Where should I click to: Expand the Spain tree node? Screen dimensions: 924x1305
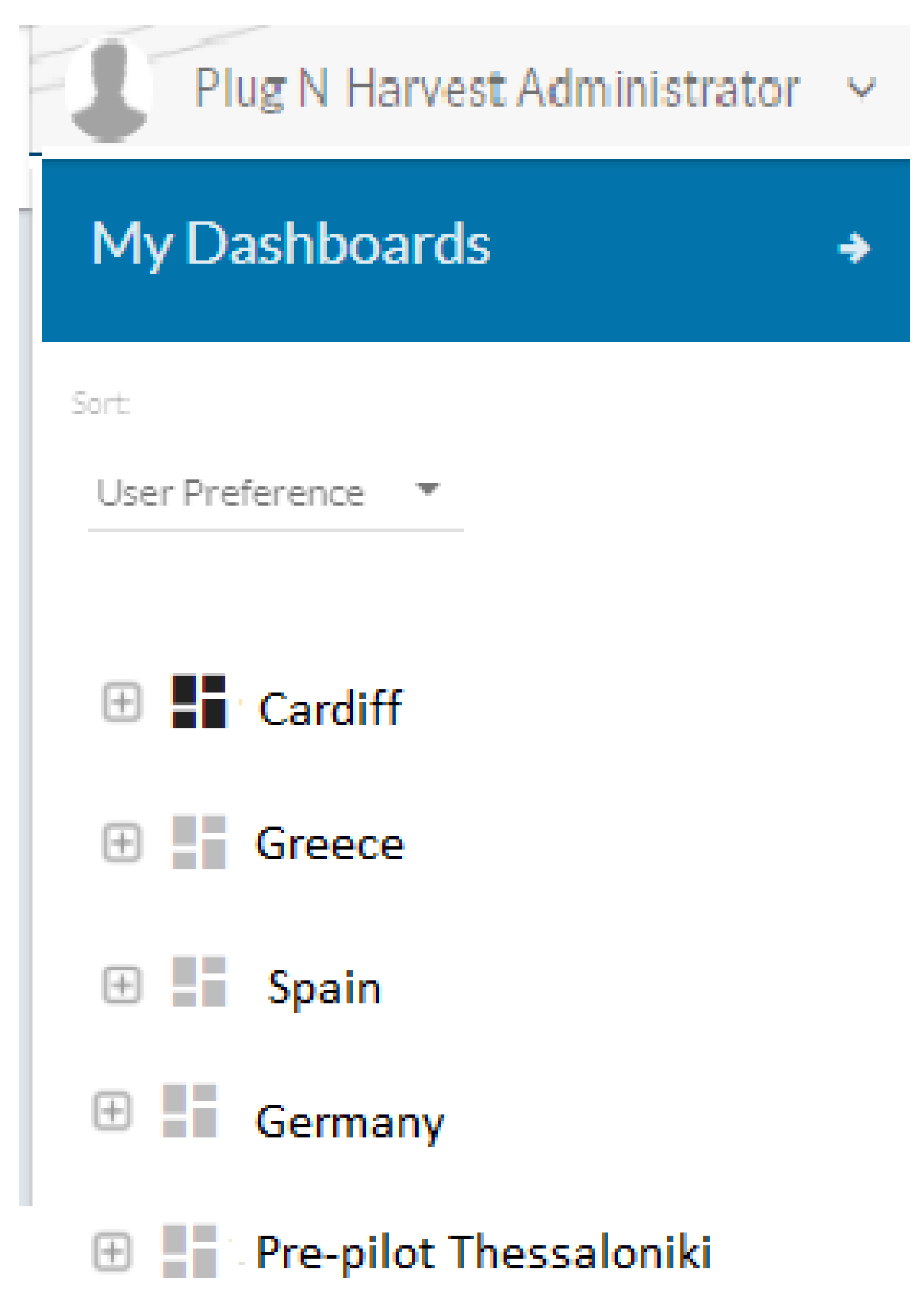pos(122,986)
